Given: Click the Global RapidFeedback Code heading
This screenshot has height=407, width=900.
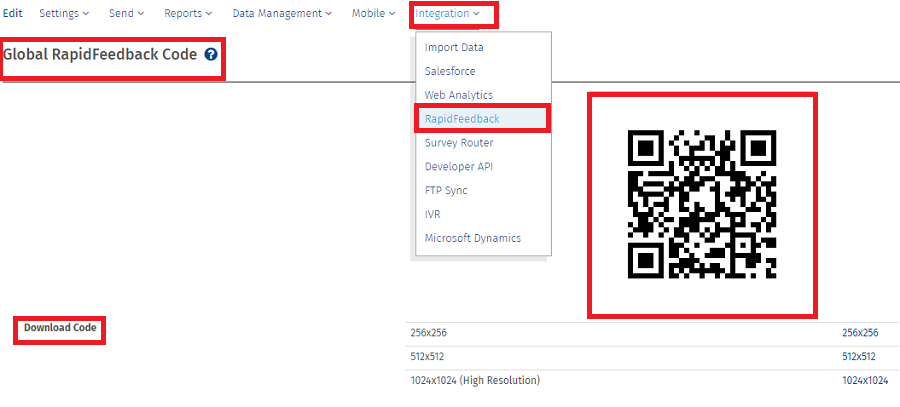Looking at the screenshot, I should point(100,55).
